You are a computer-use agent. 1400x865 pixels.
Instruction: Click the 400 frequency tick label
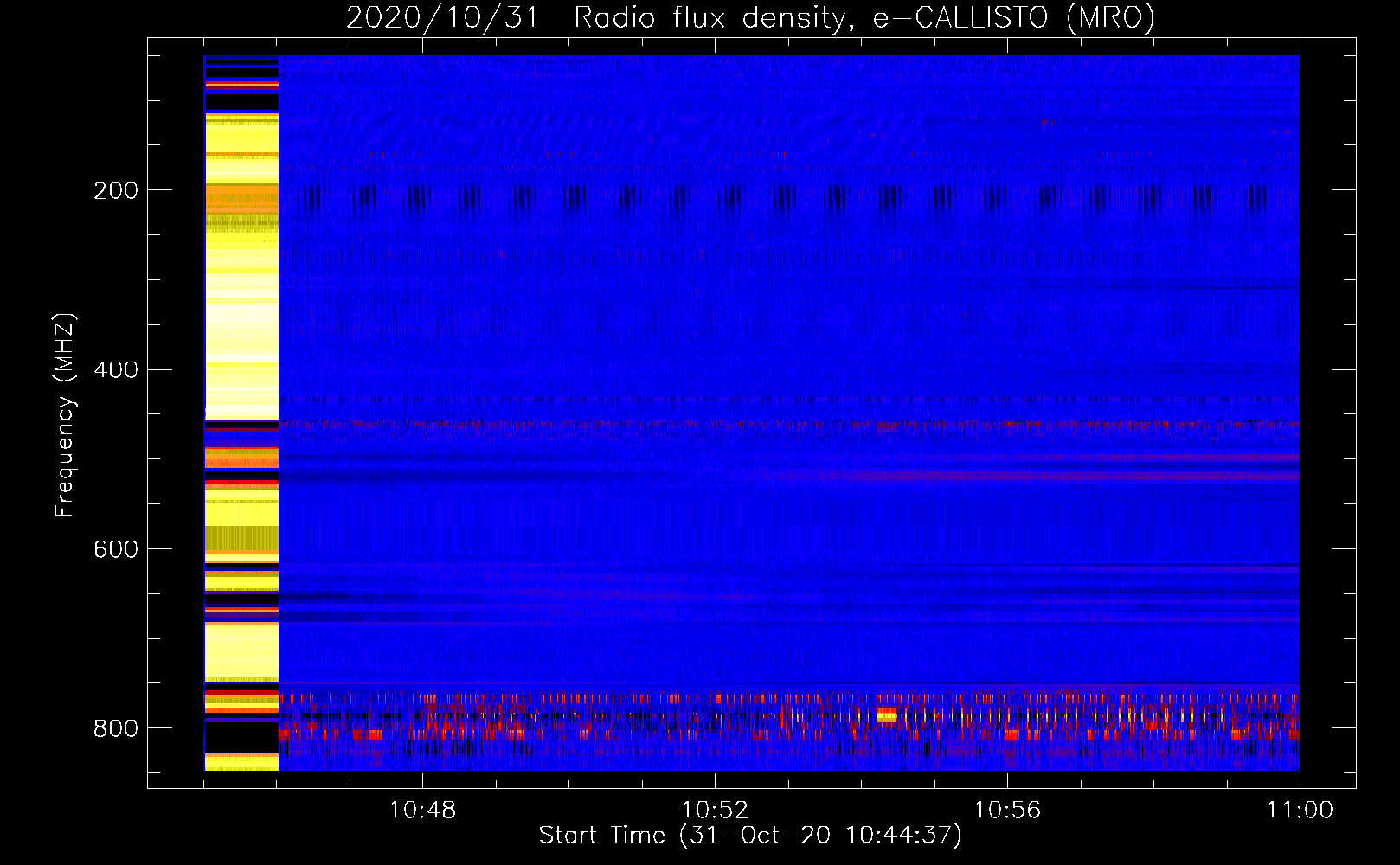click(x=116, y=370)
